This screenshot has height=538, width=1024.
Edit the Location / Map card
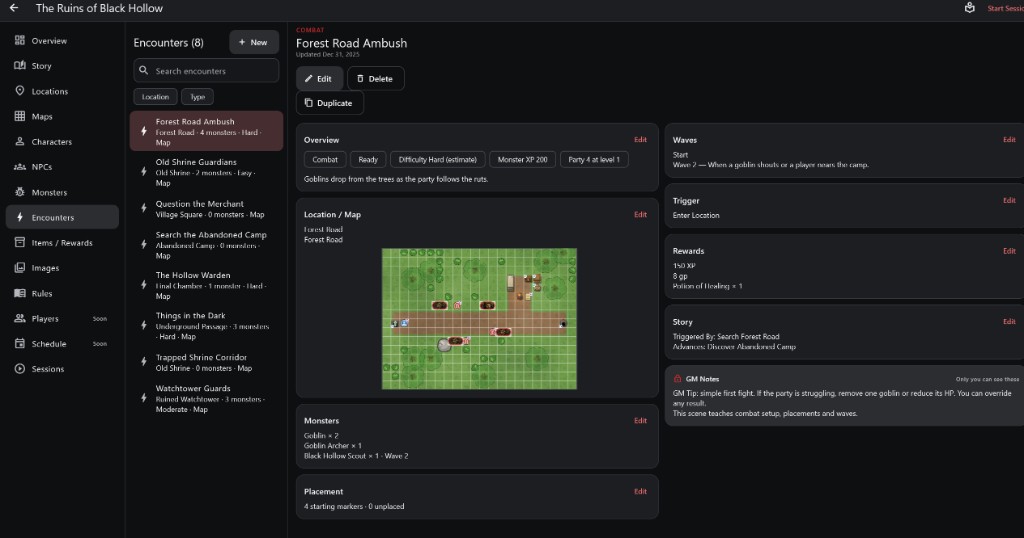(x=640, y=214)
